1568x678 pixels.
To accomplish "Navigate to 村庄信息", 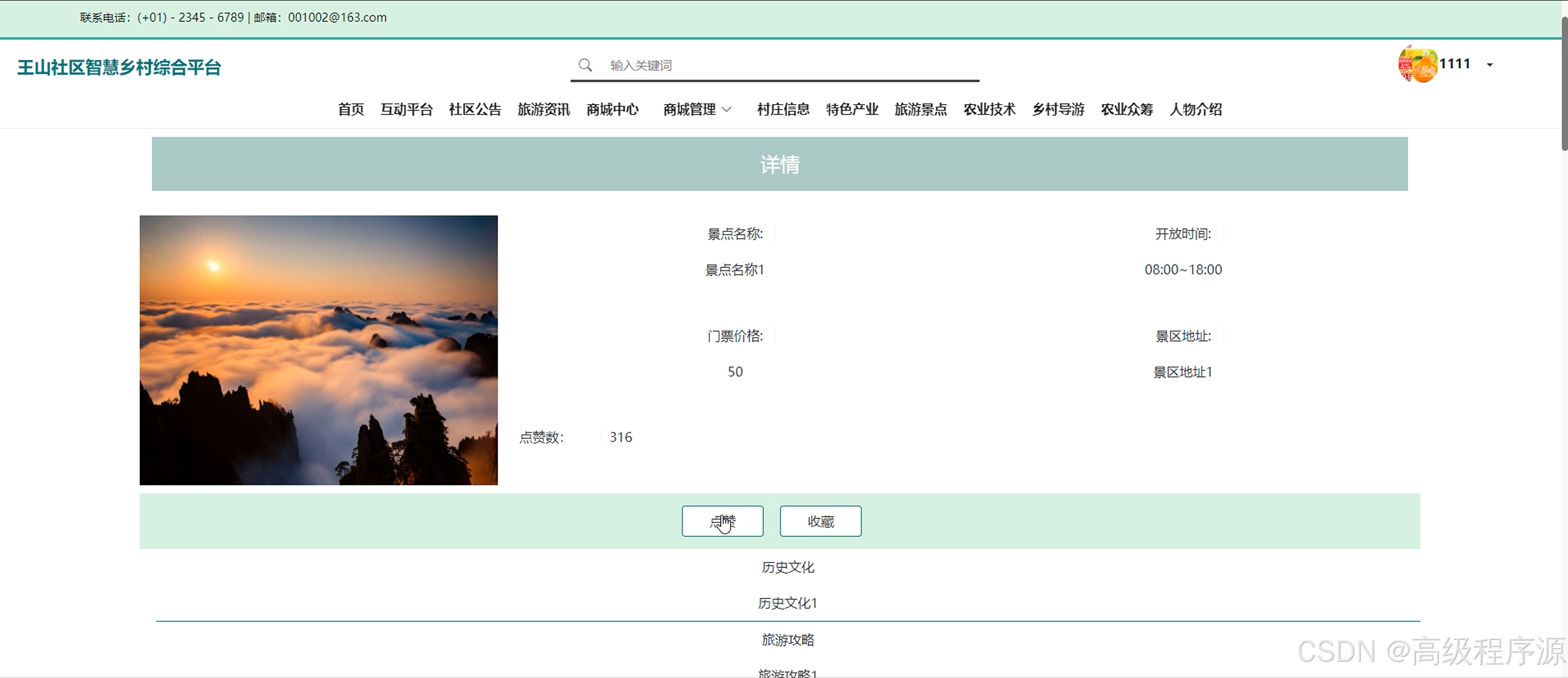I will 783,110.
